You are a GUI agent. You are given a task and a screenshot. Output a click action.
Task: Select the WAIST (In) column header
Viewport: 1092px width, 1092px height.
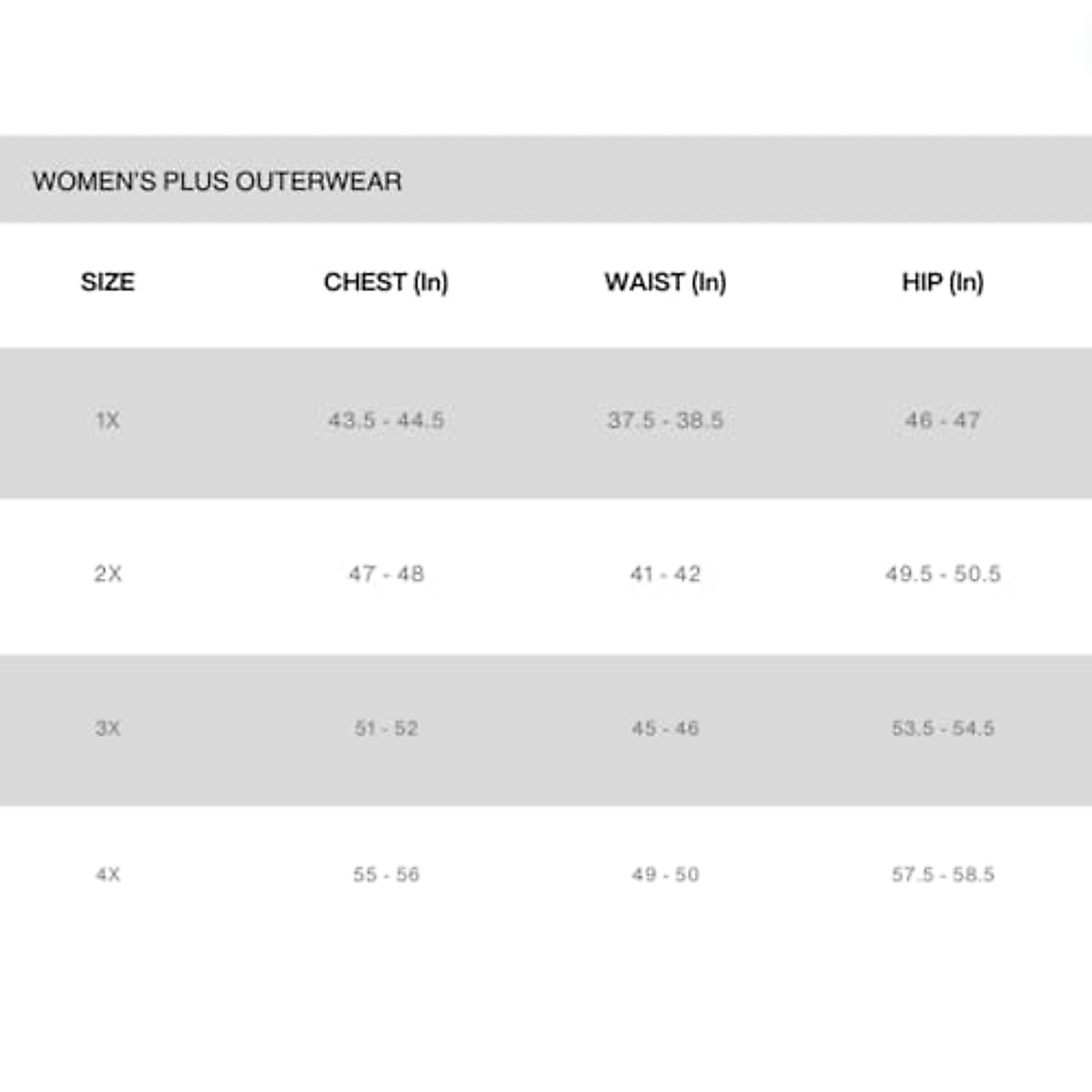pos(665,282)
